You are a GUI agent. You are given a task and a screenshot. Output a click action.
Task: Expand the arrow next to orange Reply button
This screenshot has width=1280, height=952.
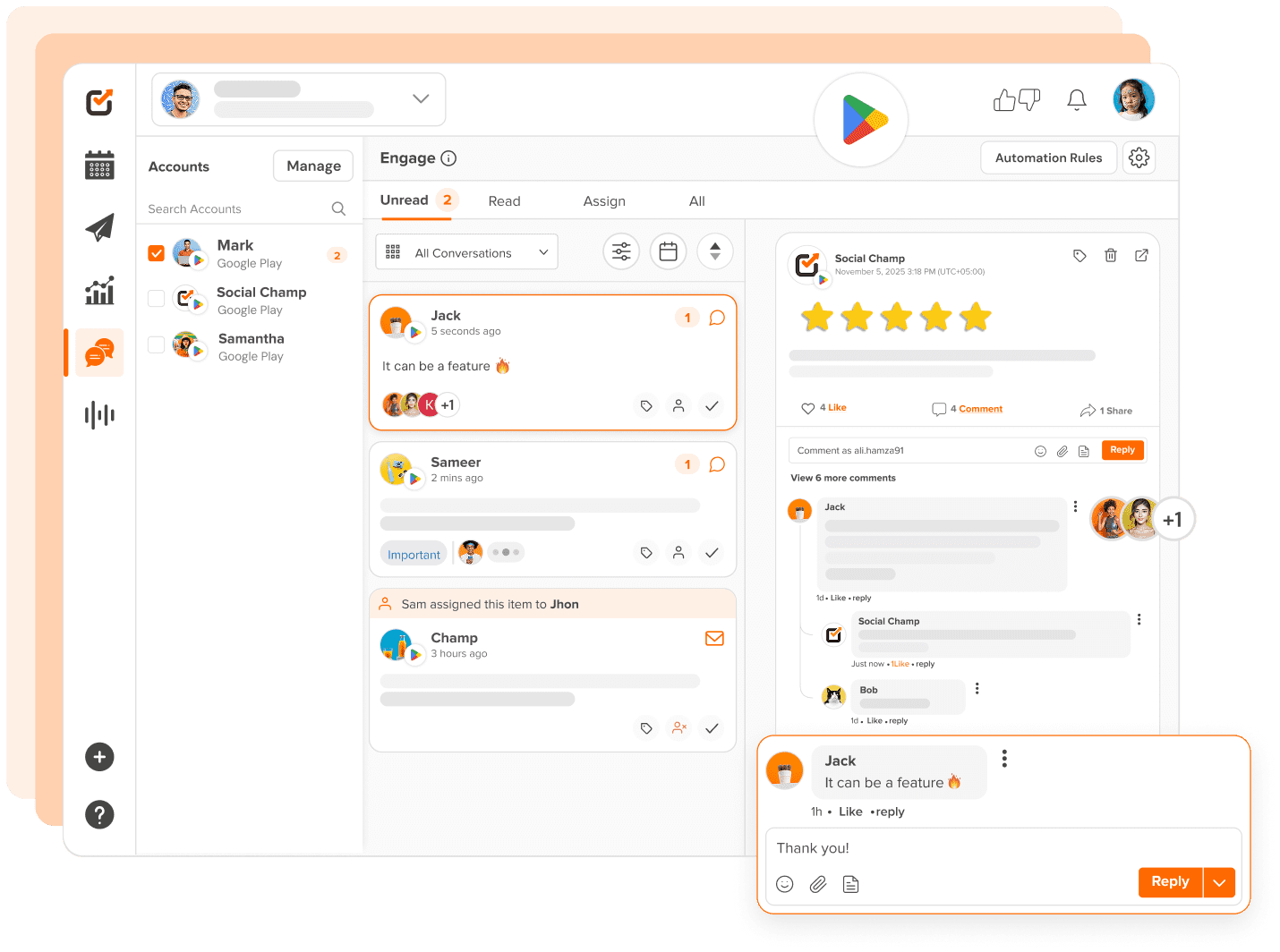coord(1219,882)
